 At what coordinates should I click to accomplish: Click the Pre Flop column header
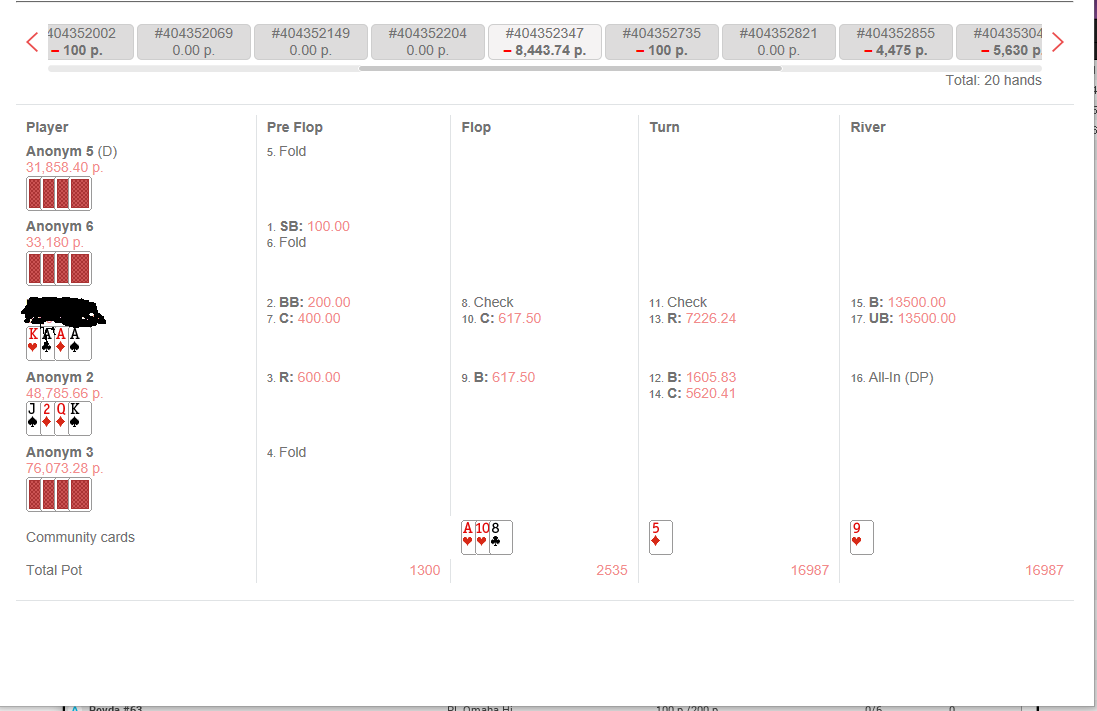295,127
